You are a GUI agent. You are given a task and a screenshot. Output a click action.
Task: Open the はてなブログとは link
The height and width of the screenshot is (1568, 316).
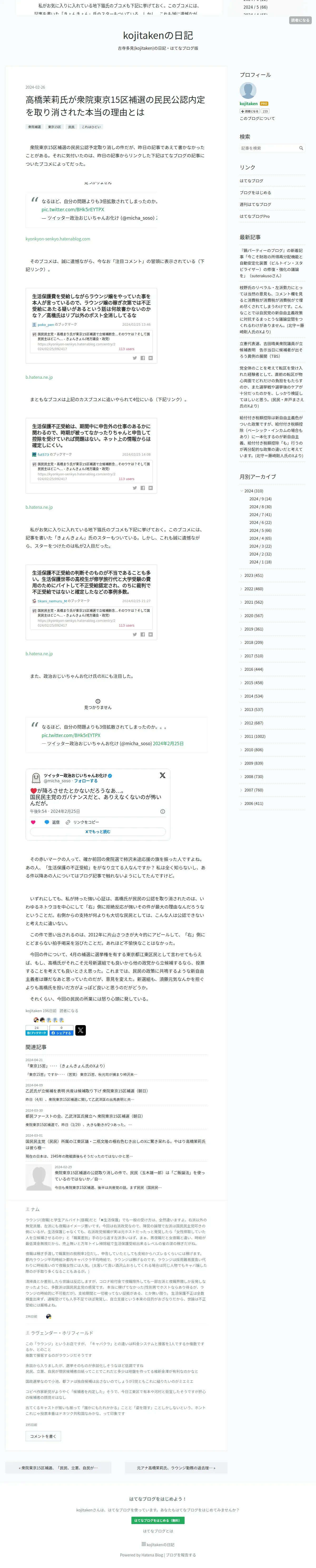pyautogui.click(x=158, y=1531)
